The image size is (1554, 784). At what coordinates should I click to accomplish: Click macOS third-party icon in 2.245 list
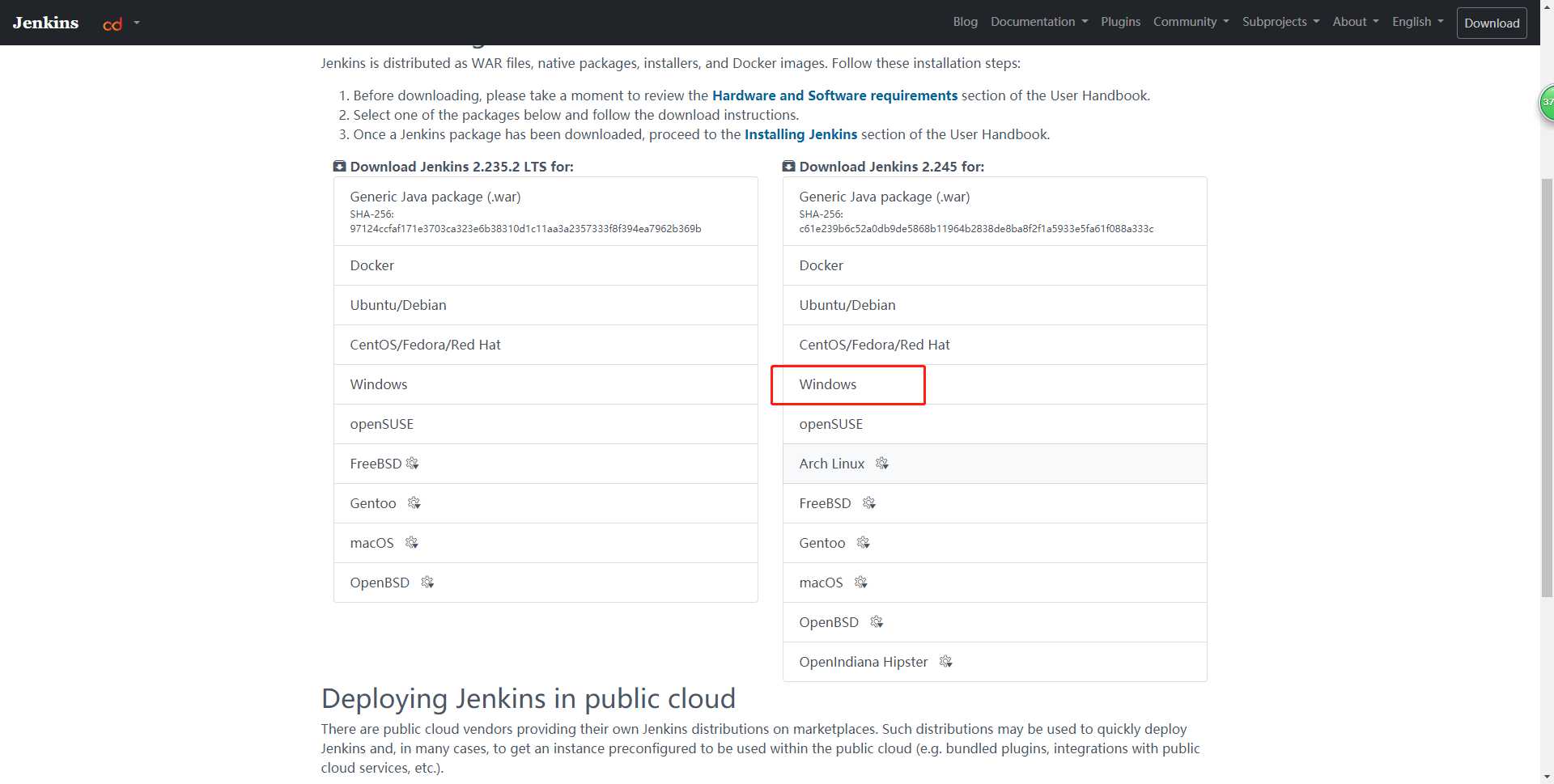(861, 583)
